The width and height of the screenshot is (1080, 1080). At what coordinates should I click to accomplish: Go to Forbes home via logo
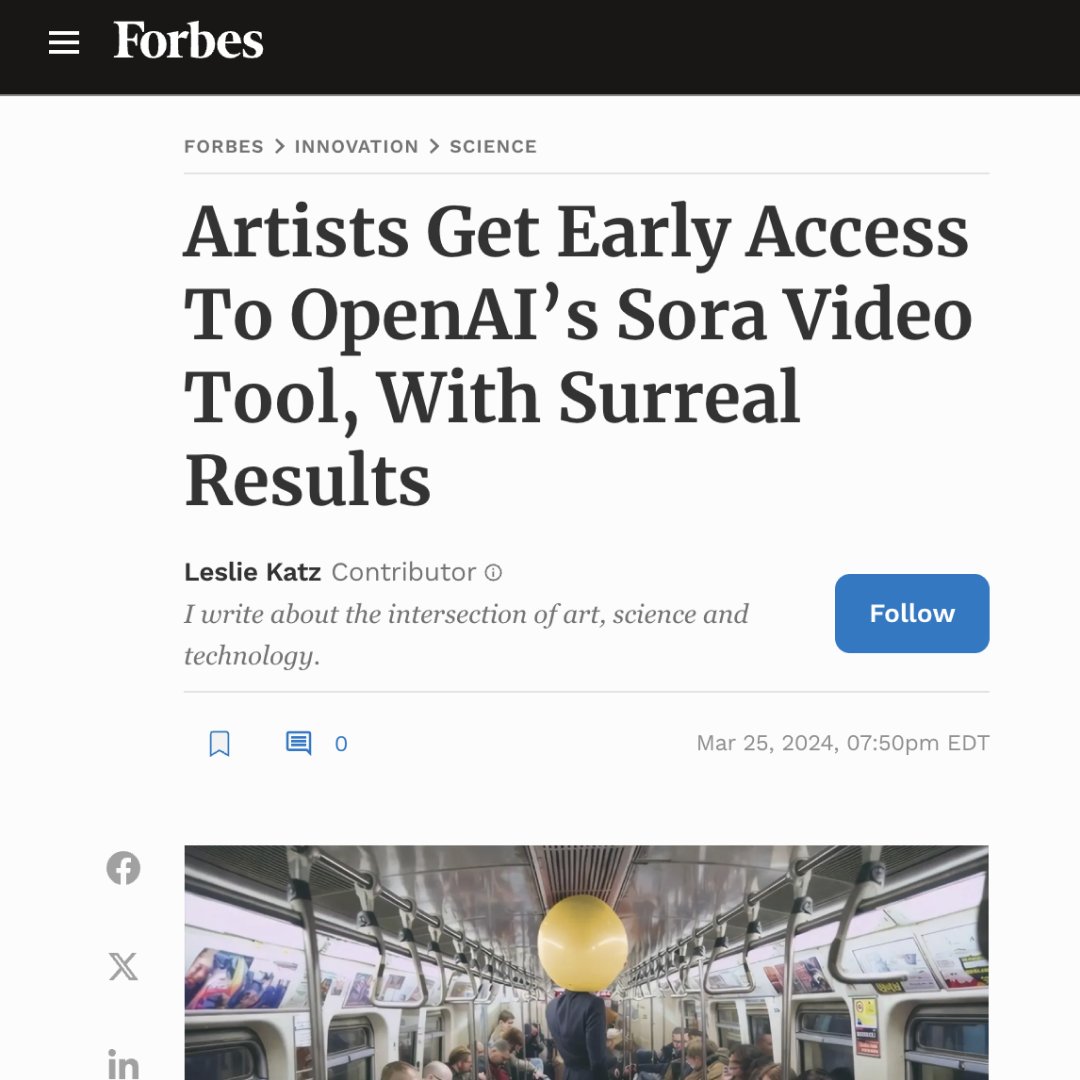(188, 40)
